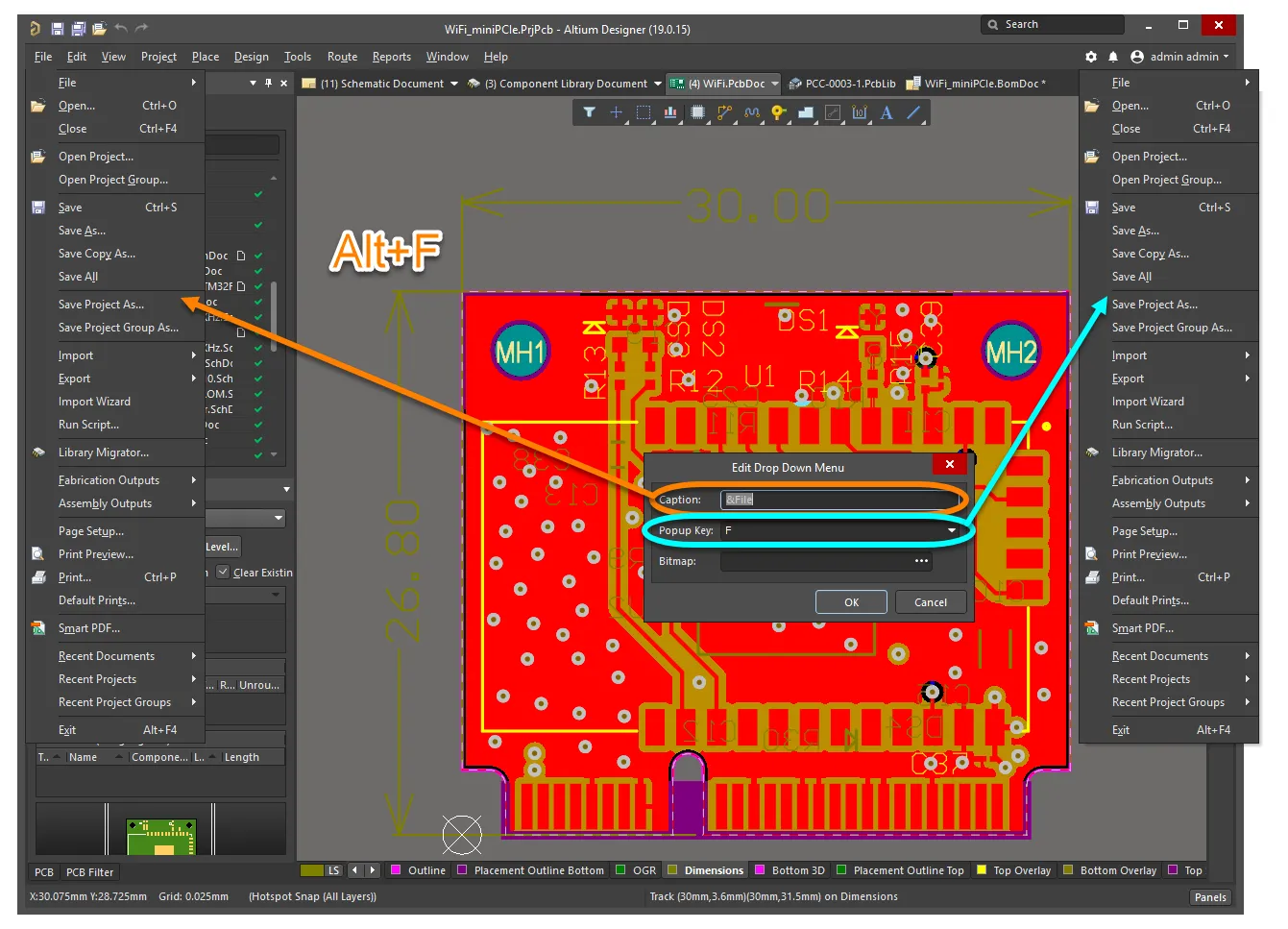Open the notifications bell
The height and width of the screenshot is (929, 1288).
pos(1113,57)
